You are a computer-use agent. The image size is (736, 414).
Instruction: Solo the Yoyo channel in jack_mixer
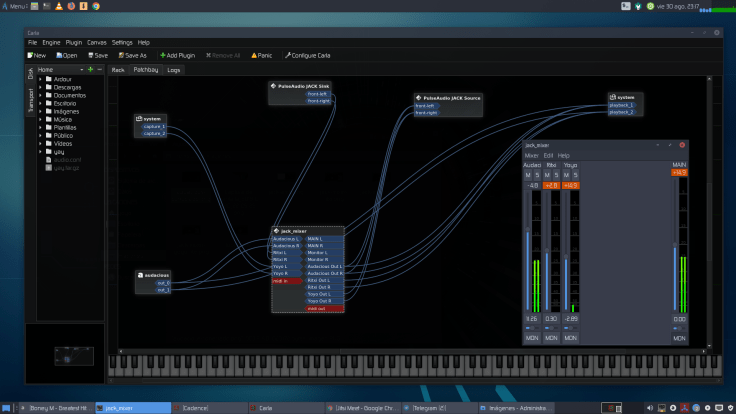[574, 175]
